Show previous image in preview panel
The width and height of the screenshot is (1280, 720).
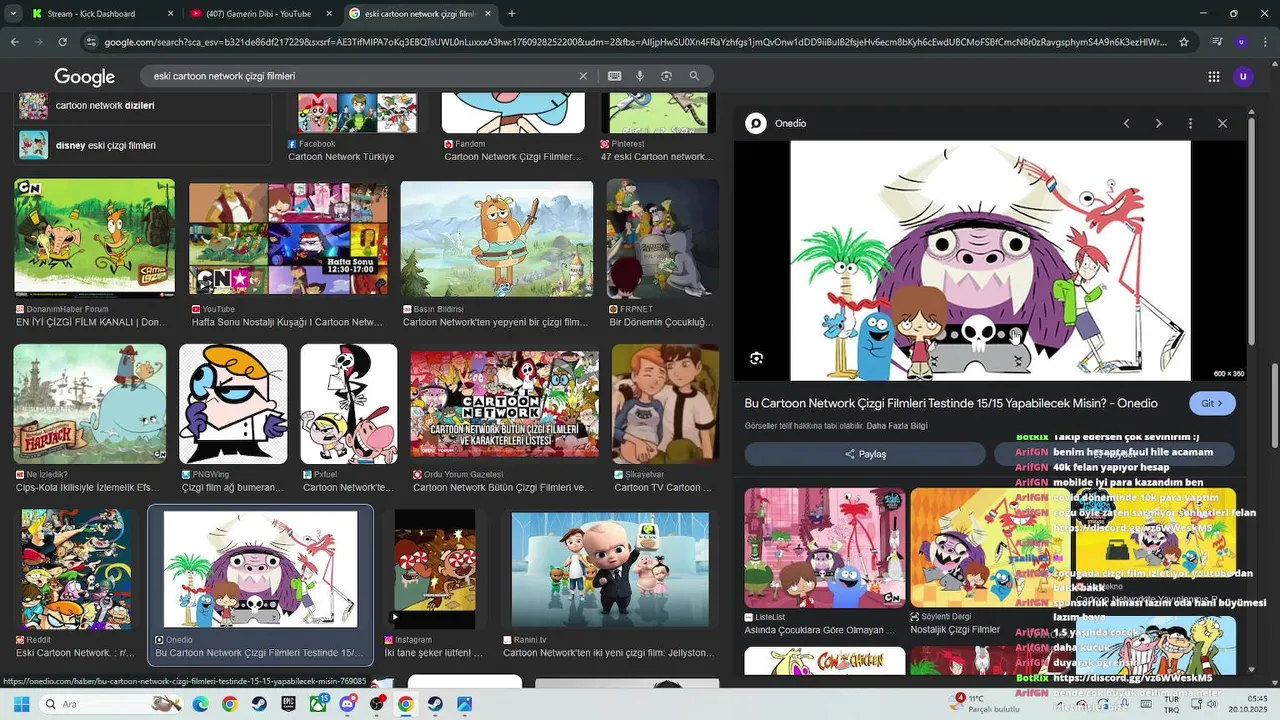click(x=1126, y=123)
